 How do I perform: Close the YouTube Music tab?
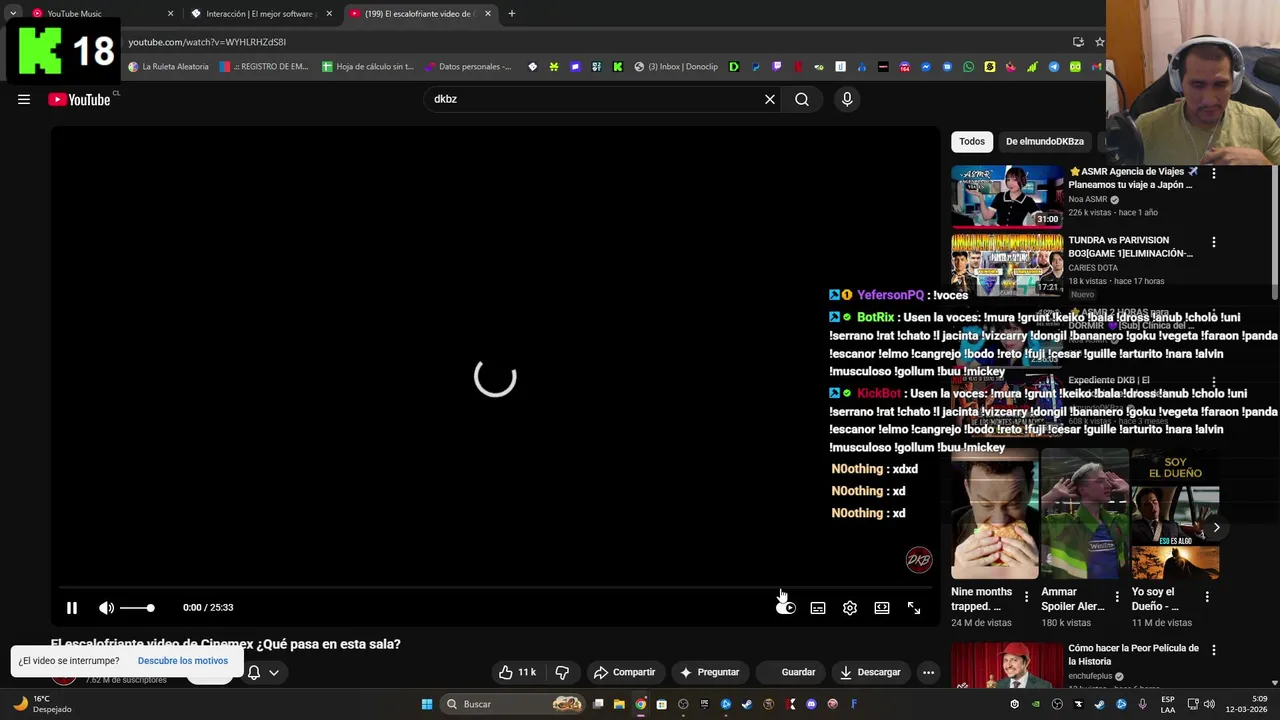point(170,14)
